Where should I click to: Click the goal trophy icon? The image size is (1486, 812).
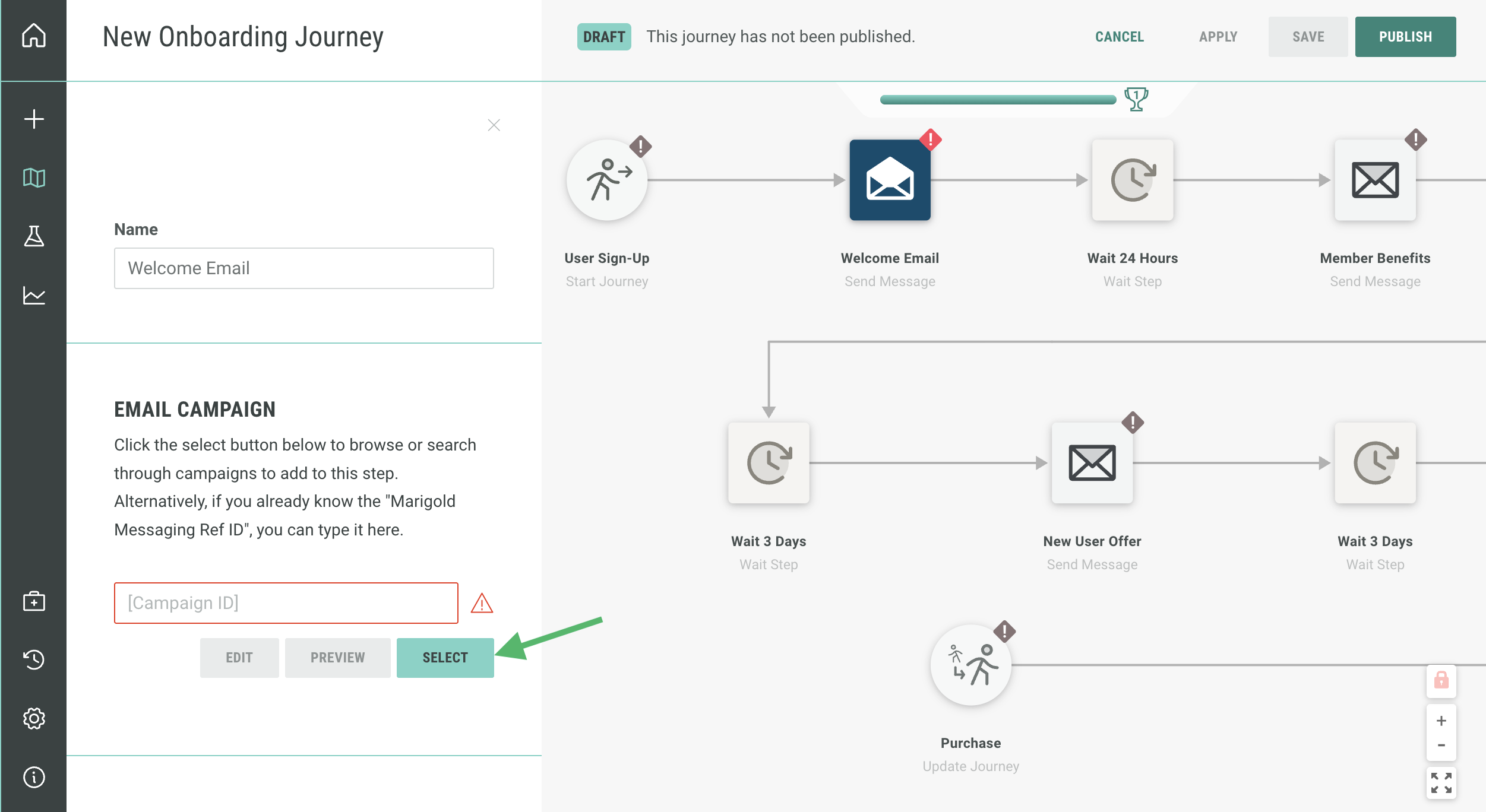pos(1136,99)
